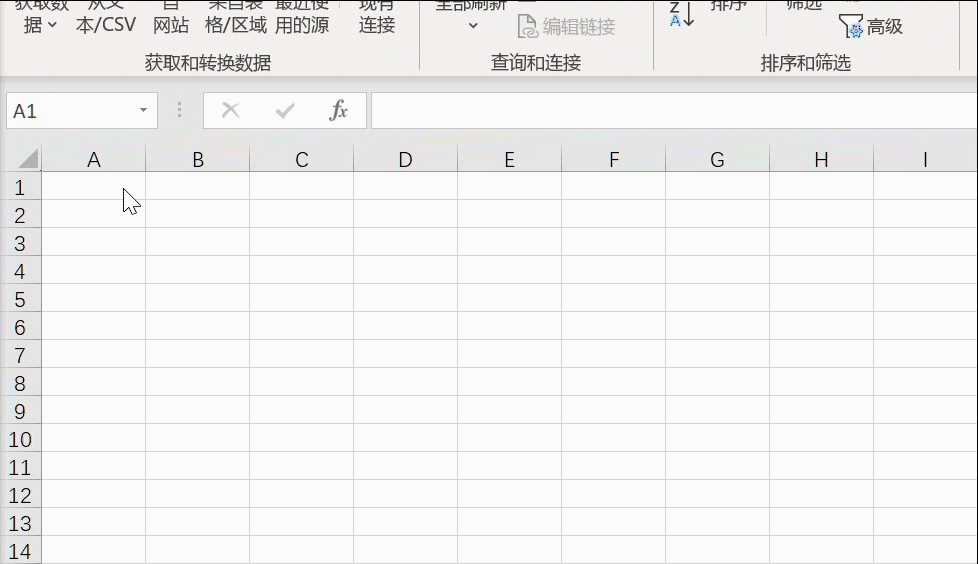The height and width of the screenshot is (564, 978).
Task: Open Recent Sources (最近使用的源)
Action: tap(302, 17)
